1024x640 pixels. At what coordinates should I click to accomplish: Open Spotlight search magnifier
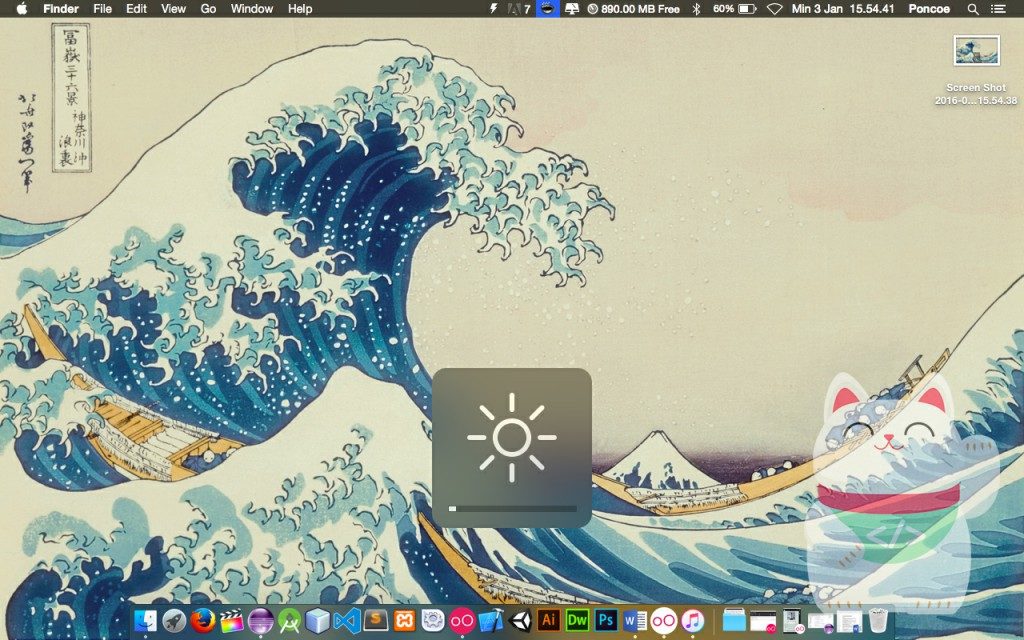[x=973, y=9]
